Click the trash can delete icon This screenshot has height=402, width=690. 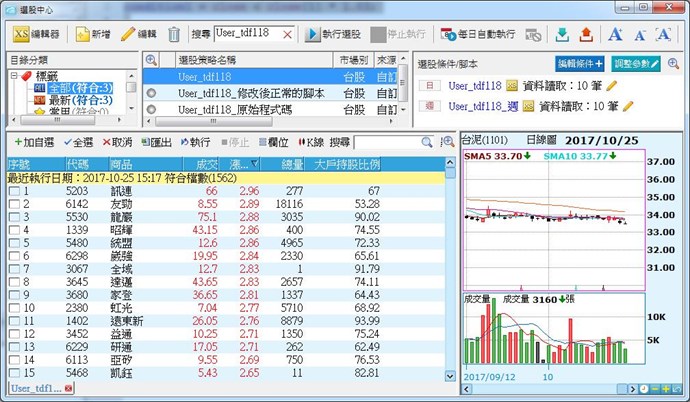[x=175, y=34]
